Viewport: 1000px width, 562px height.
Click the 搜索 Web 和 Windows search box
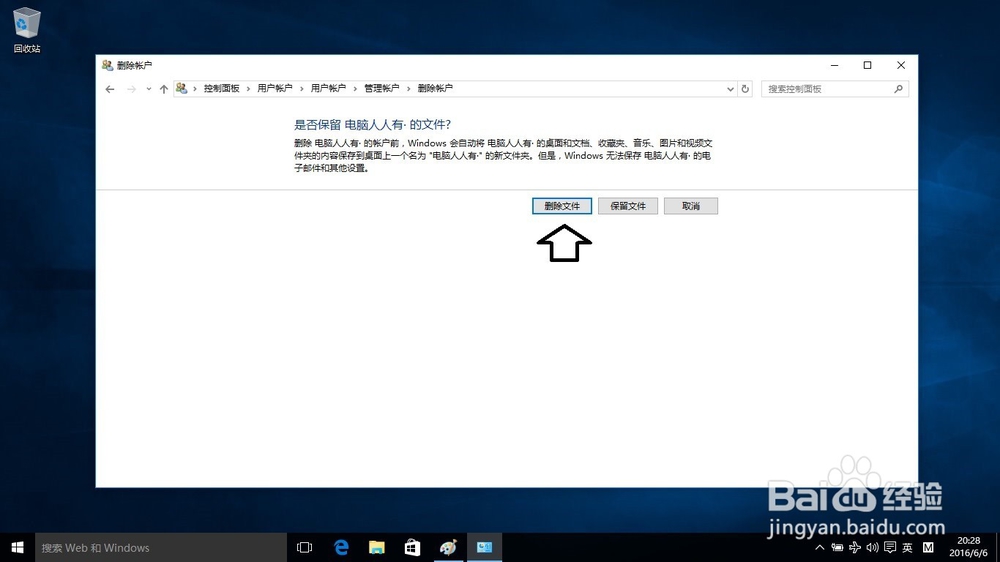(161, 547)
